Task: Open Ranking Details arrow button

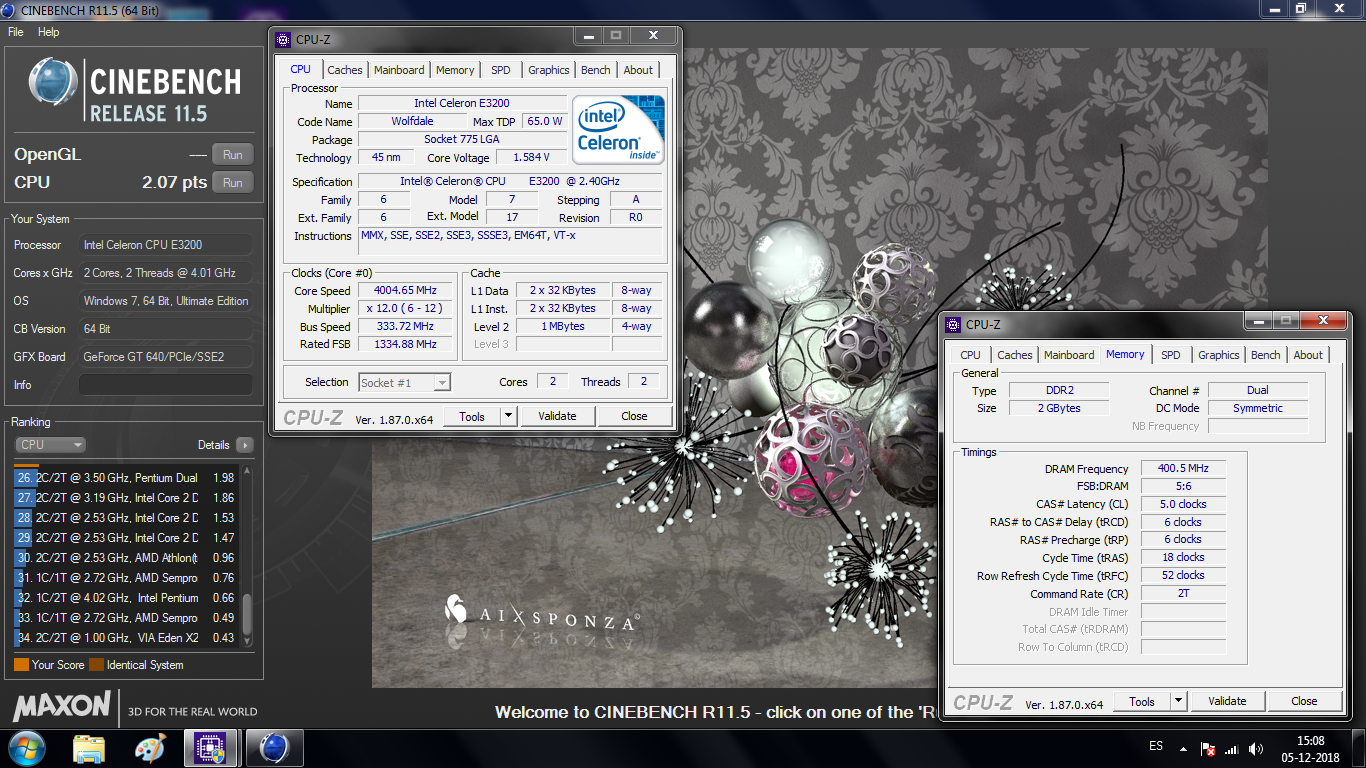Action: 245,445
